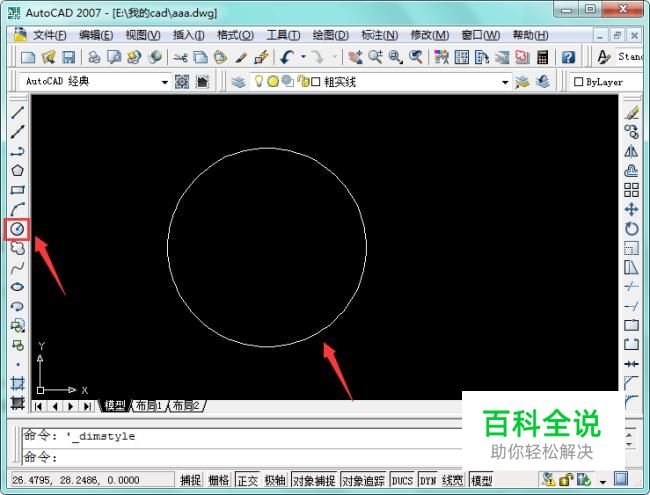The height and width of the screenshot is (495, 650).
Task: Toggle 正交 ortho mode
Action: point(247,480)
